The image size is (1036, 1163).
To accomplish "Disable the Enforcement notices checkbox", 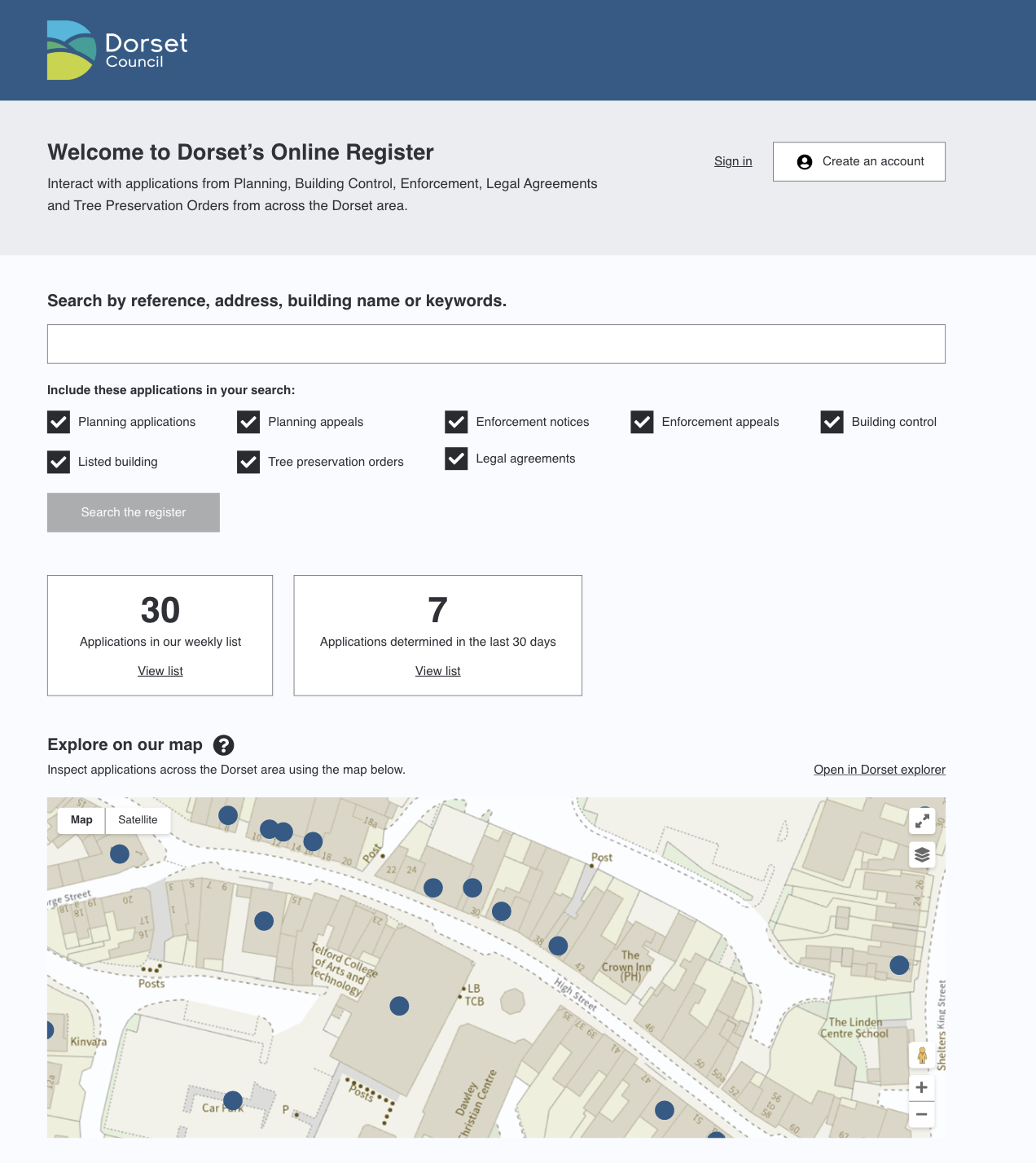I will (x=457, y=422).
